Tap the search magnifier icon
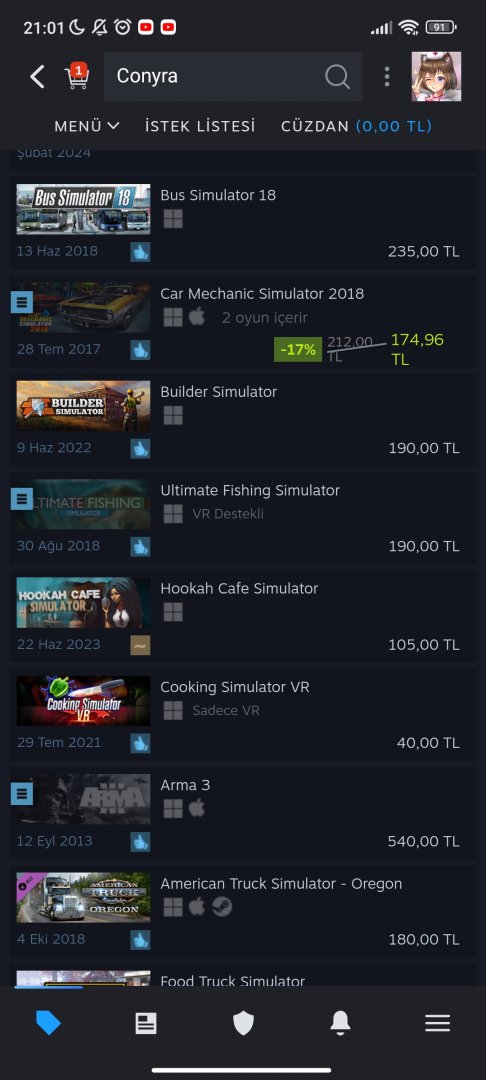The height and width of the screenshot is (1080, 486). point(337,76)
